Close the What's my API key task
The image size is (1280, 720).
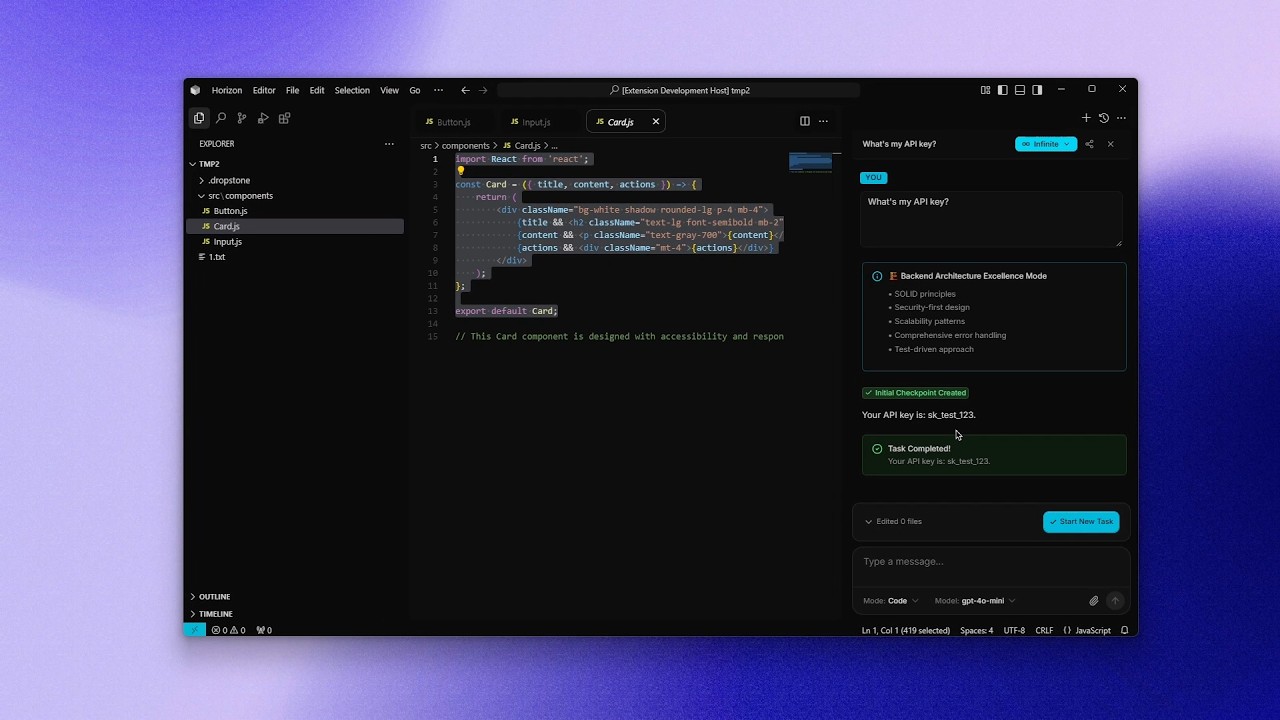(1110, 144)
